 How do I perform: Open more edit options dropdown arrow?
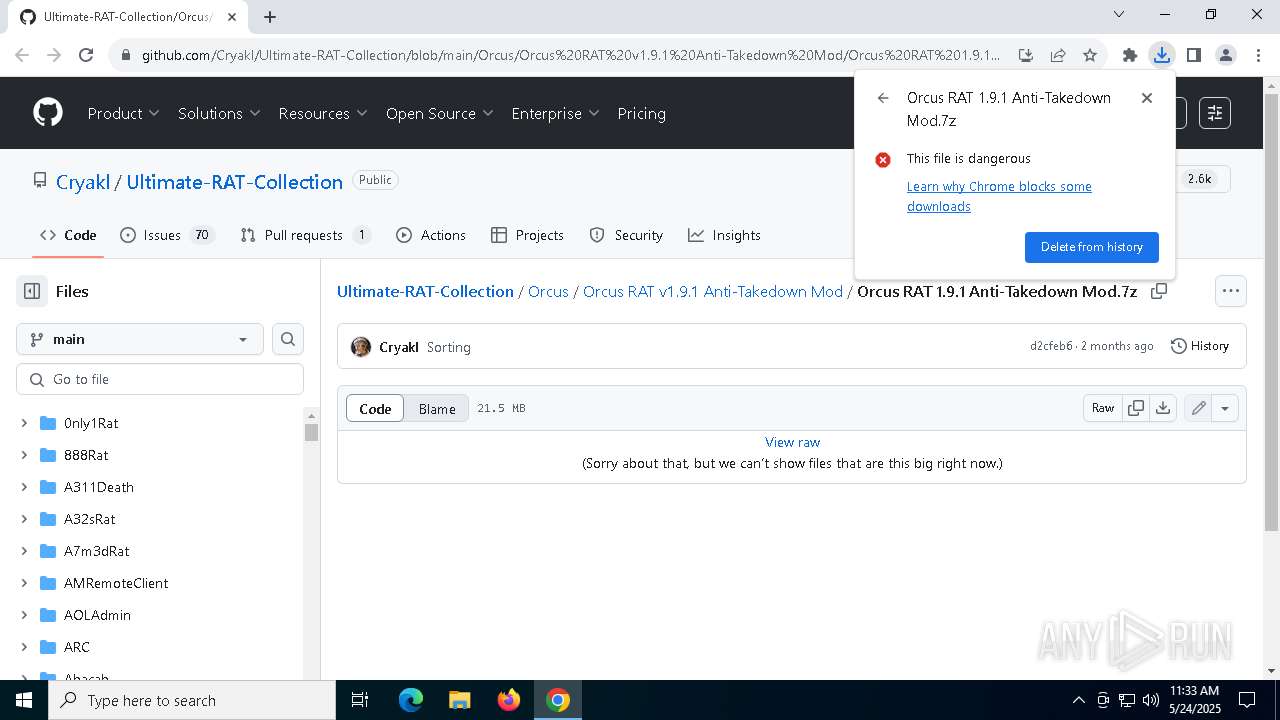tap(1225, 408)
